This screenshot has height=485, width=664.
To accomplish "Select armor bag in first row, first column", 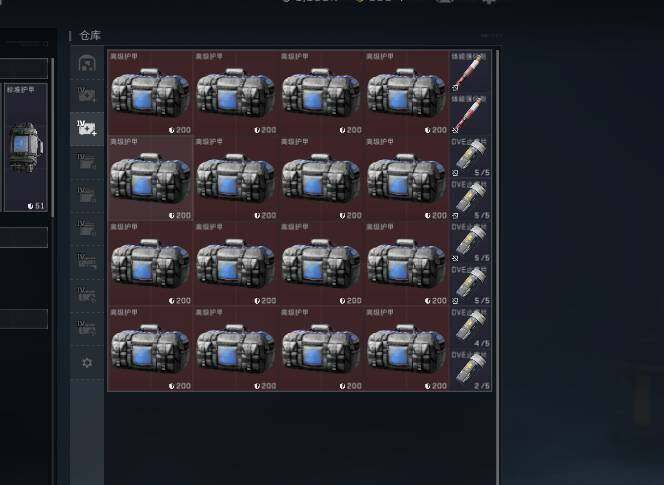I will 150,92.
